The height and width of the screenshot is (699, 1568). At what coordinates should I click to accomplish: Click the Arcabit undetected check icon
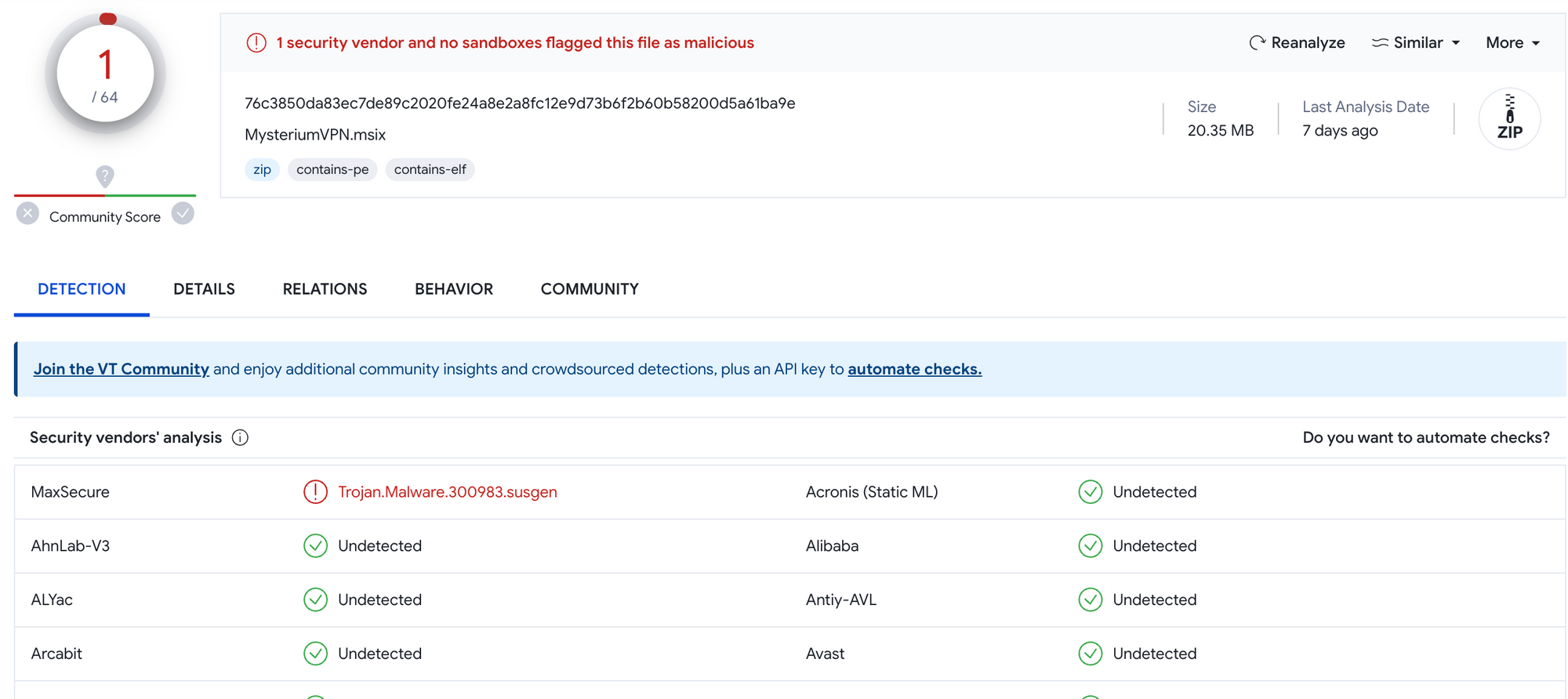[x=315, y=654]
